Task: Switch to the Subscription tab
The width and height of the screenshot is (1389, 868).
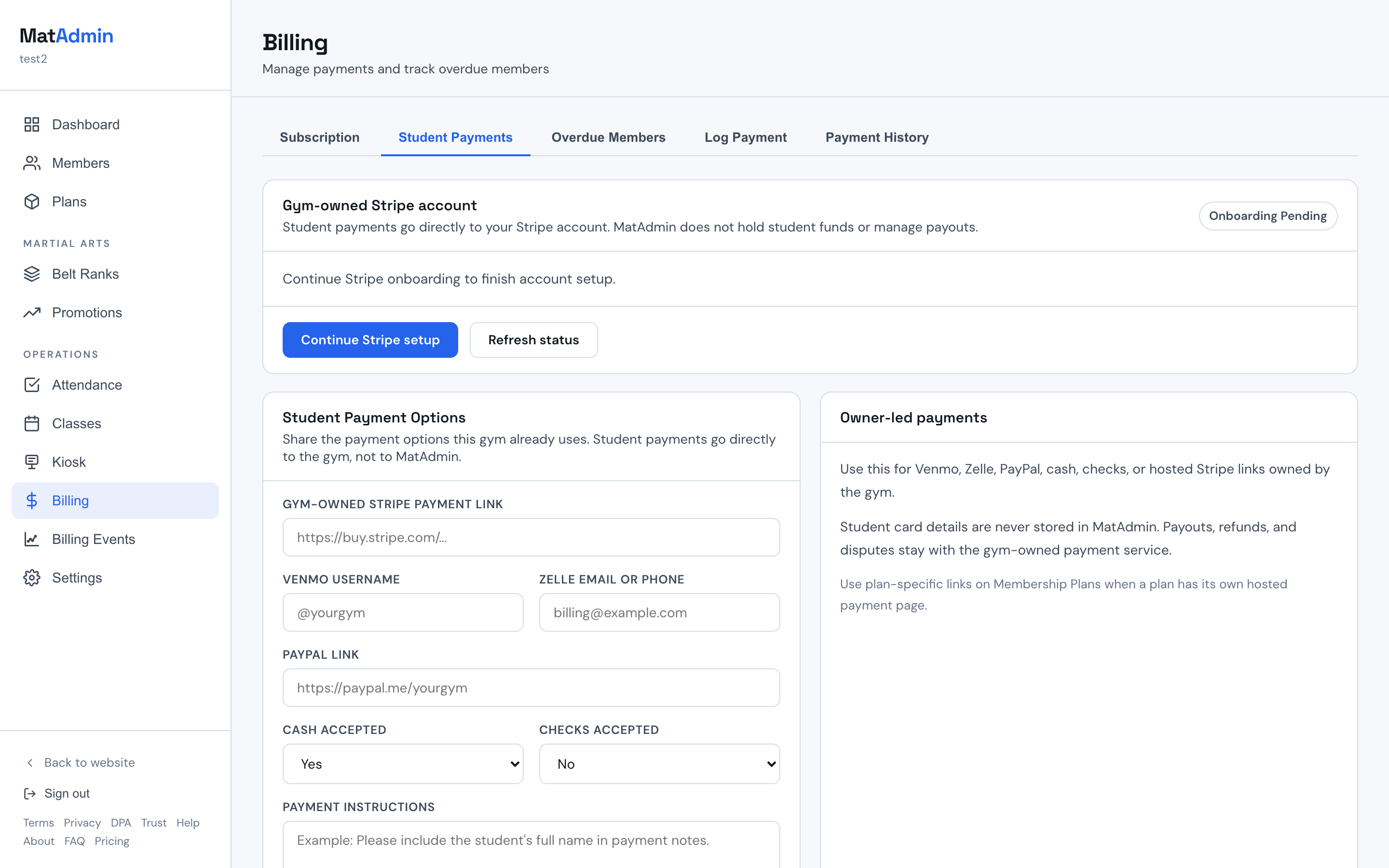Action: (x=320, y=137)
